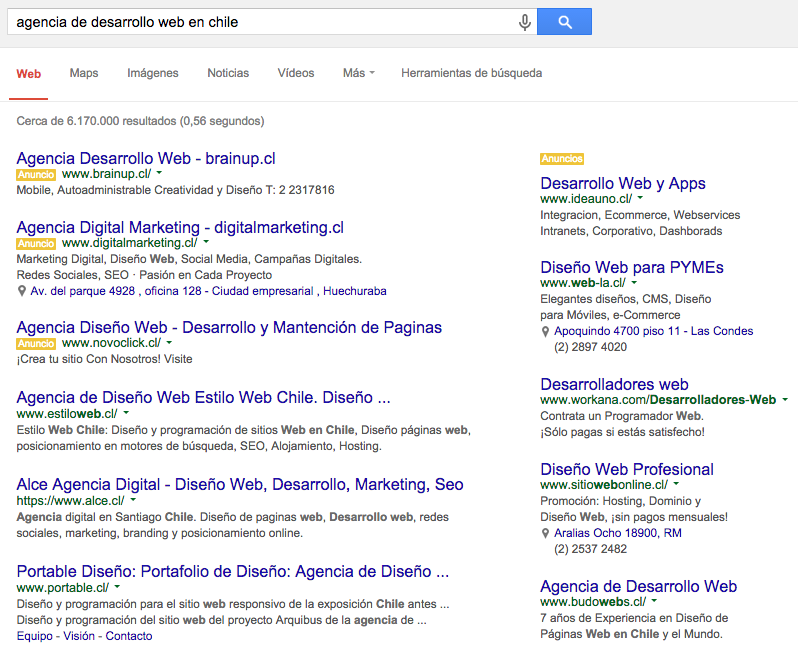Screen dimensions: 798x655
Task: Expand arrow next to www.sitiowebonline.cl/
Action: [676, 484]
